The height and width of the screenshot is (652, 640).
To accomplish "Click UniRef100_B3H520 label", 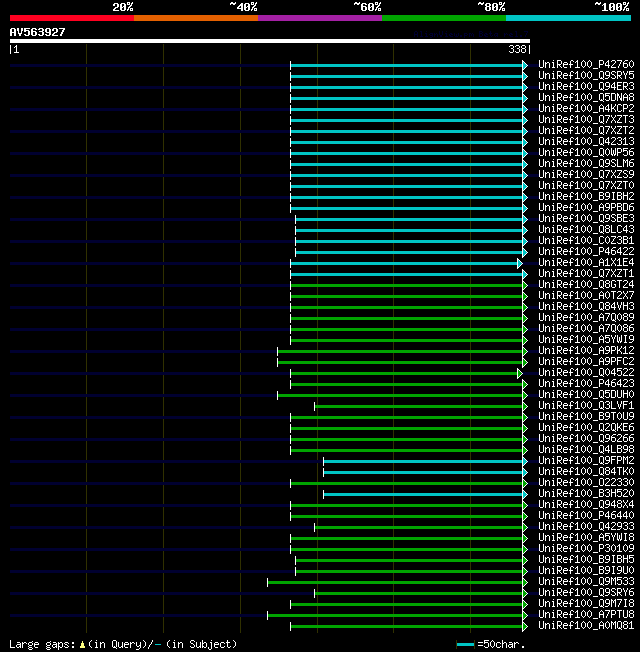I will click(586, 494).
